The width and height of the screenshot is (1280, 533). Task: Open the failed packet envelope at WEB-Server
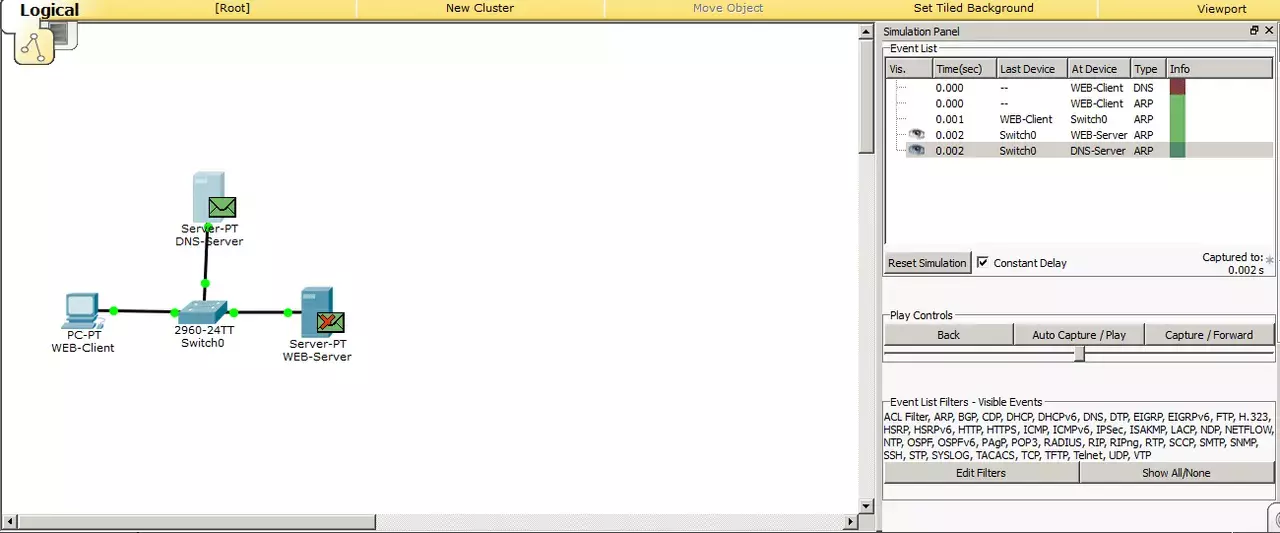pyautogui.click(x=330, y=322)
